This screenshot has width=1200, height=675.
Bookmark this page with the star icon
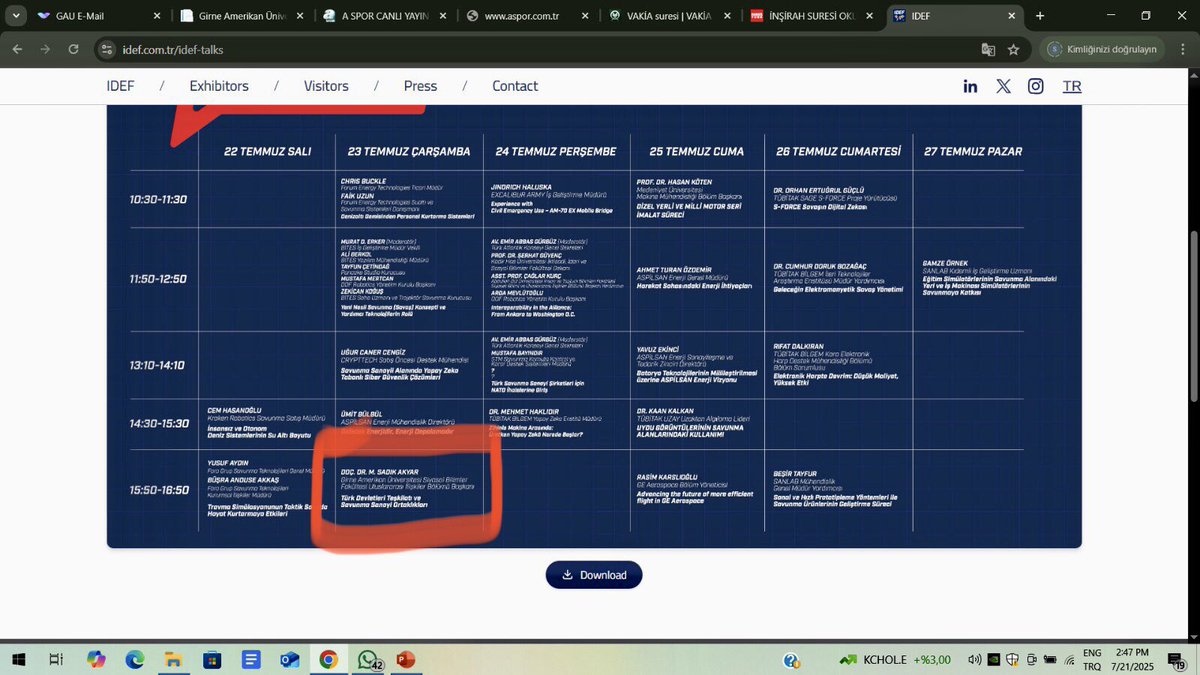tap(1014, 49)
